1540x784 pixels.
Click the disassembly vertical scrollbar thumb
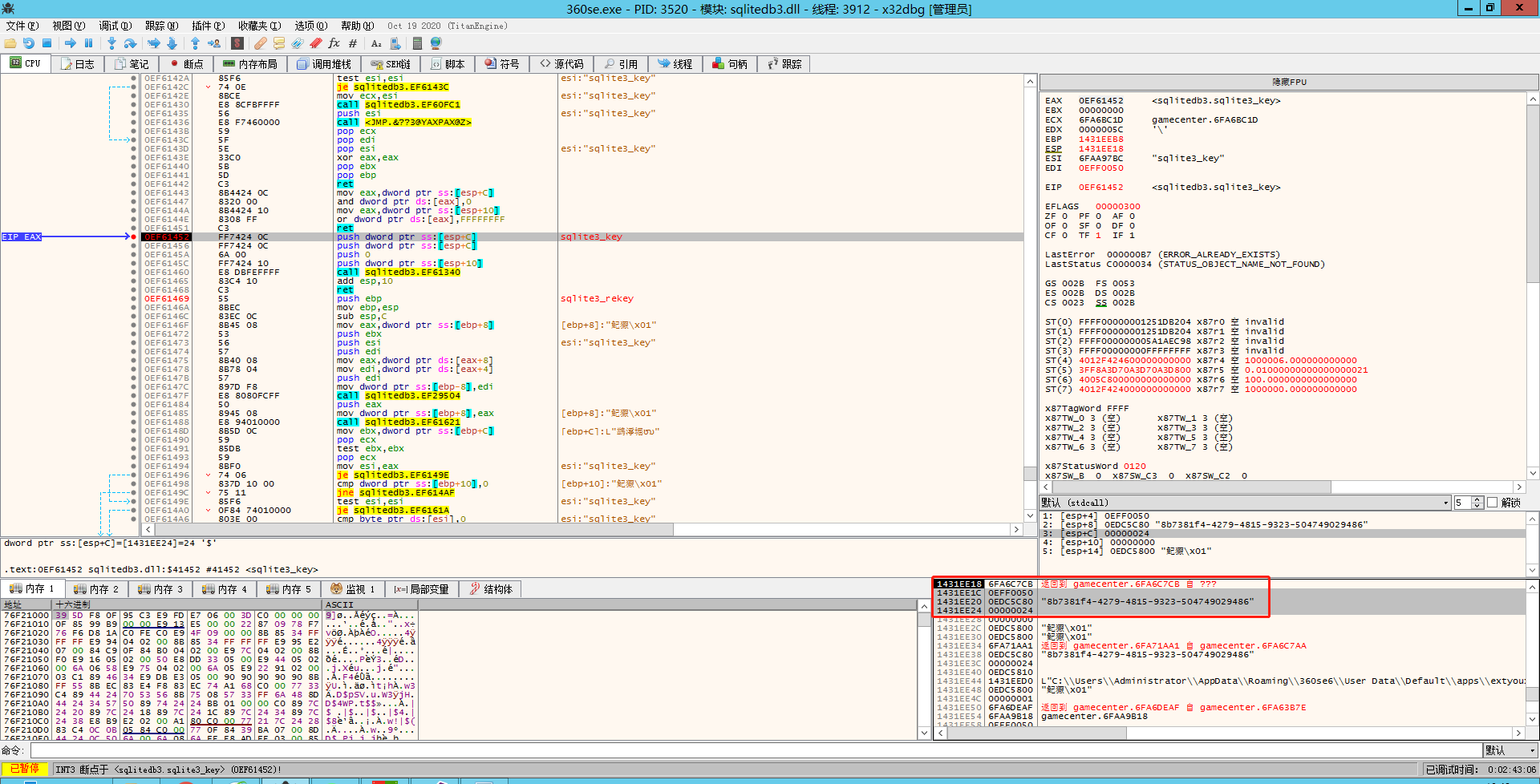1031,473
